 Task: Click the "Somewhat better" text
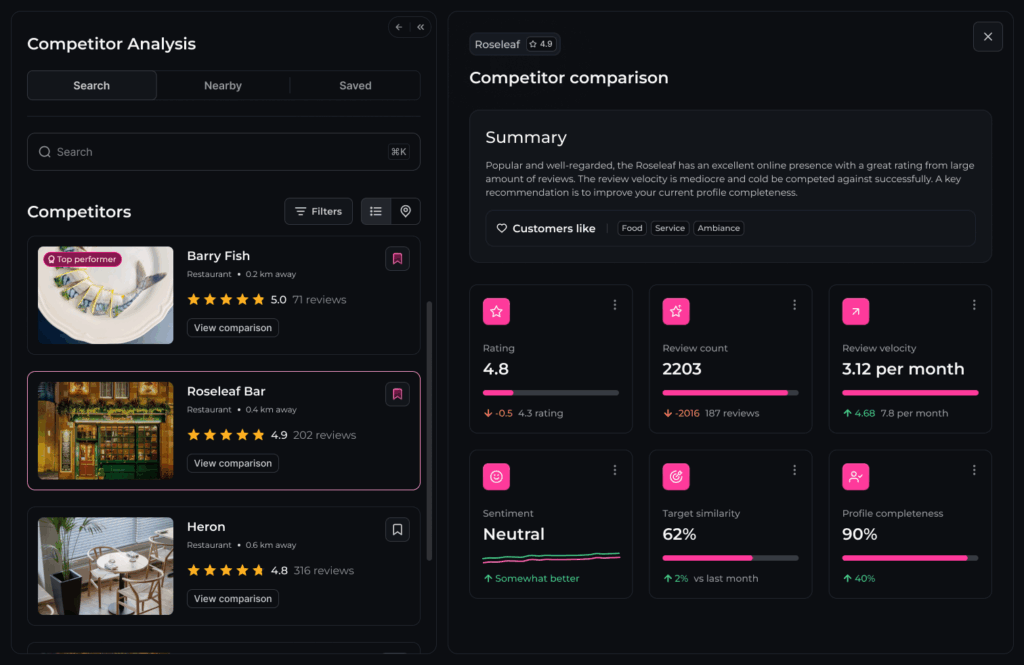coord(537,579)
